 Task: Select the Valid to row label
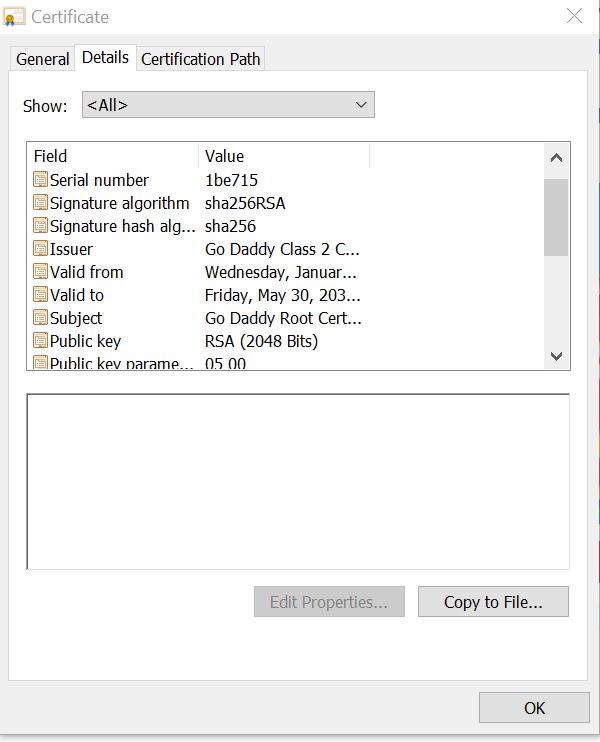click(x=77, y=295)
